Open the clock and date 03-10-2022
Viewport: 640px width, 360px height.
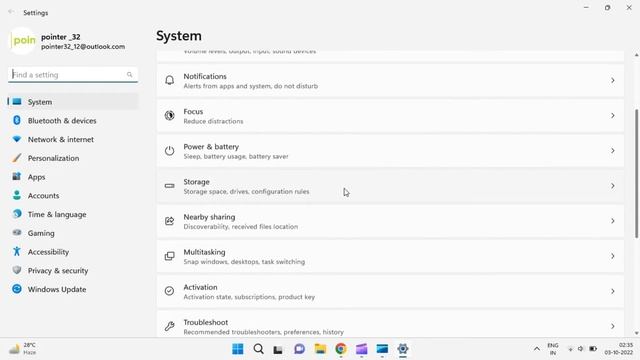tap(619, 349)
